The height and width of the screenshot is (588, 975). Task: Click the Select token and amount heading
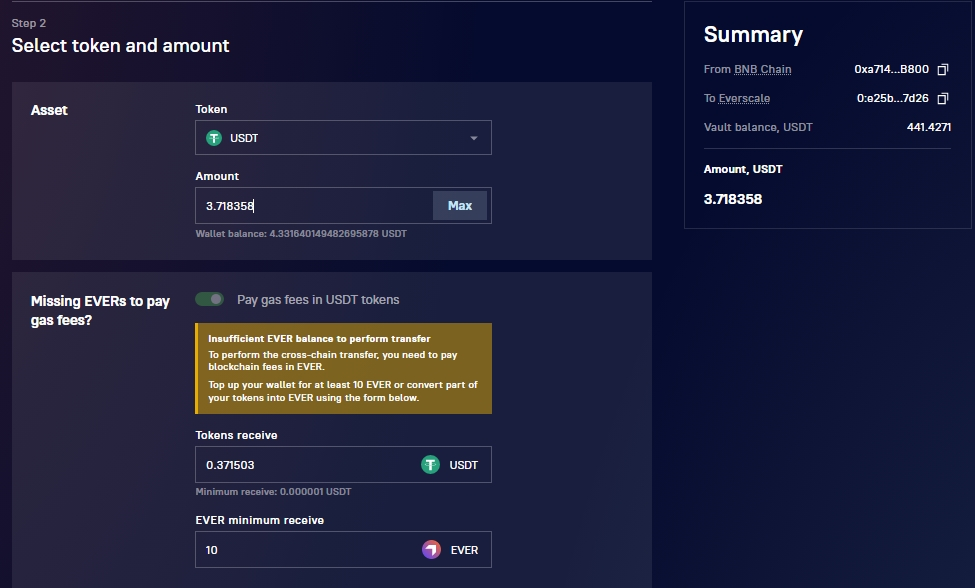(x=121, y=45)
